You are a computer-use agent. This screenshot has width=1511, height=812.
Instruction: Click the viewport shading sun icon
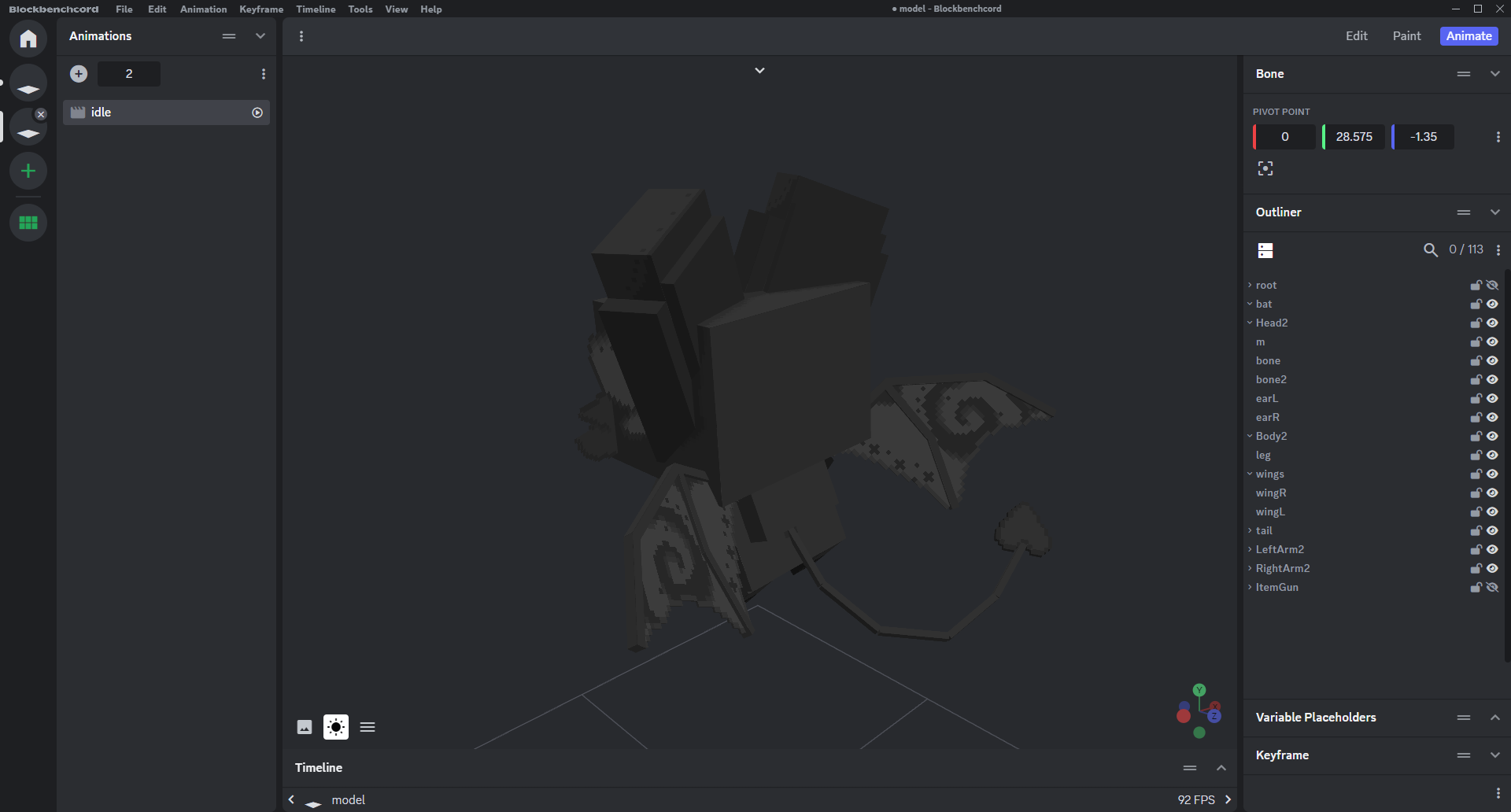(336, 727)
